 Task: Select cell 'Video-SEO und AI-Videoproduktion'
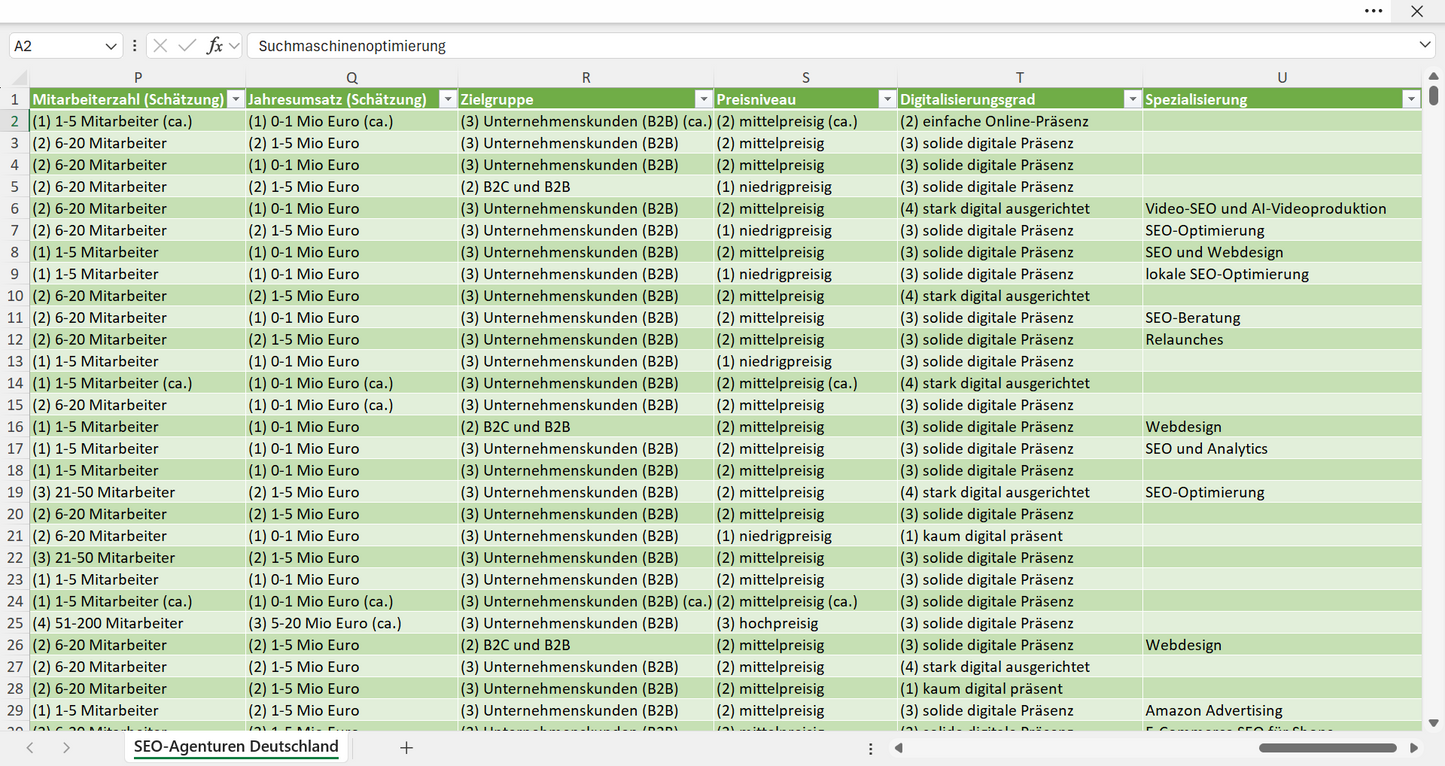click(1282, 209)
